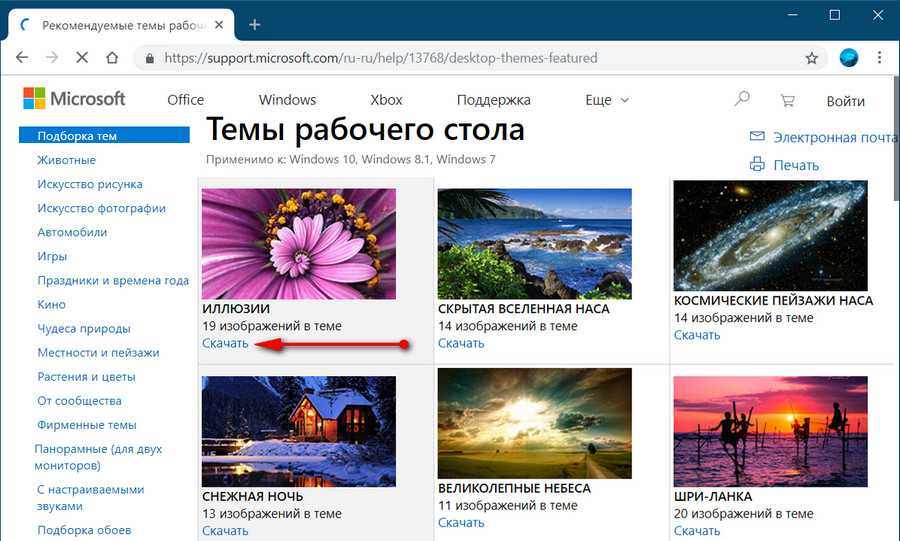Viewport: 900px width, 541px height.
Task: Open the browser profile avatar icon
Action: tap(849, 58)
